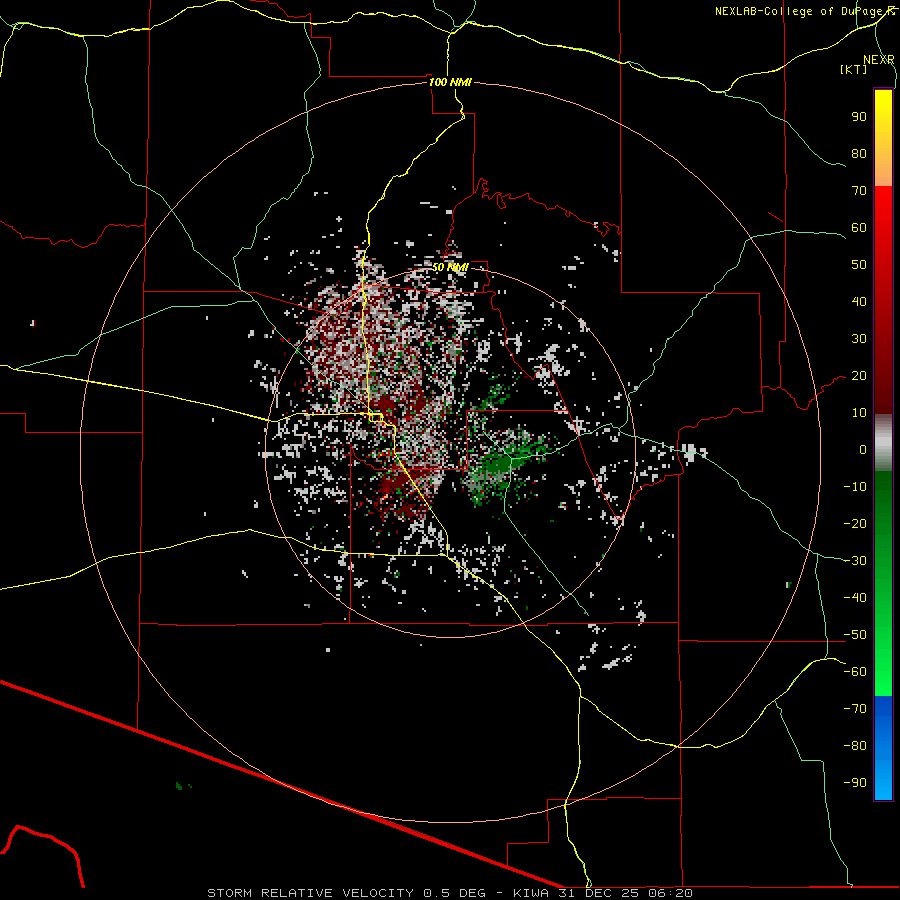Viewport: 900px width, 900px height.
Task: Click the positive 60 scale value
Action: [859, 228]
